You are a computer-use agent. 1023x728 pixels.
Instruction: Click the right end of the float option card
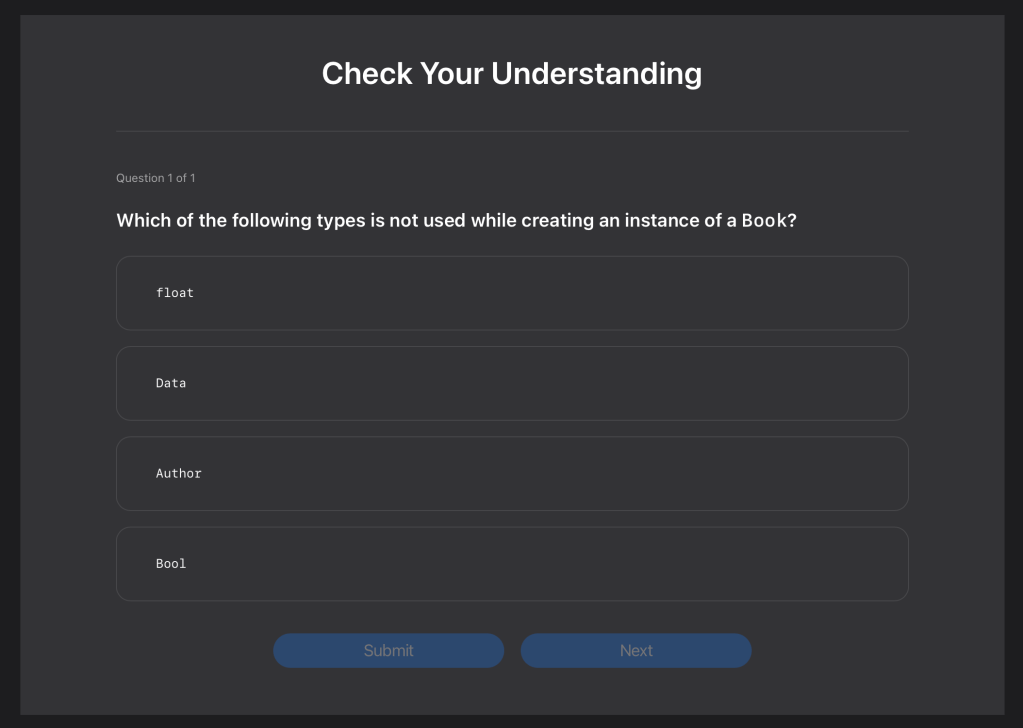pyautogui.click(x=880, y=293)
